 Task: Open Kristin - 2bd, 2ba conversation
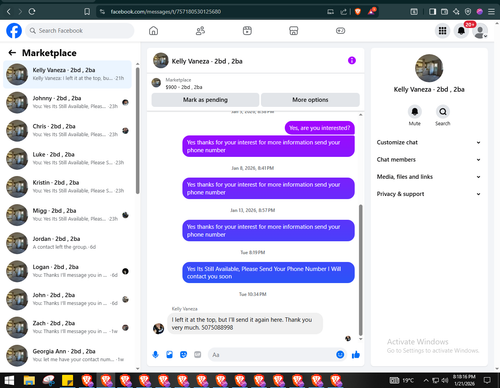point(68,187)
